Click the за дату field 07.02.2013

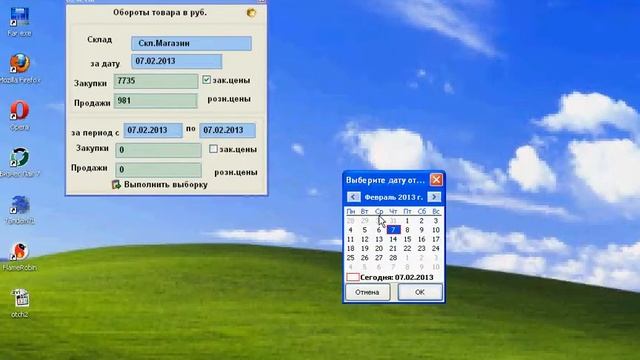[x=177, y=61]
